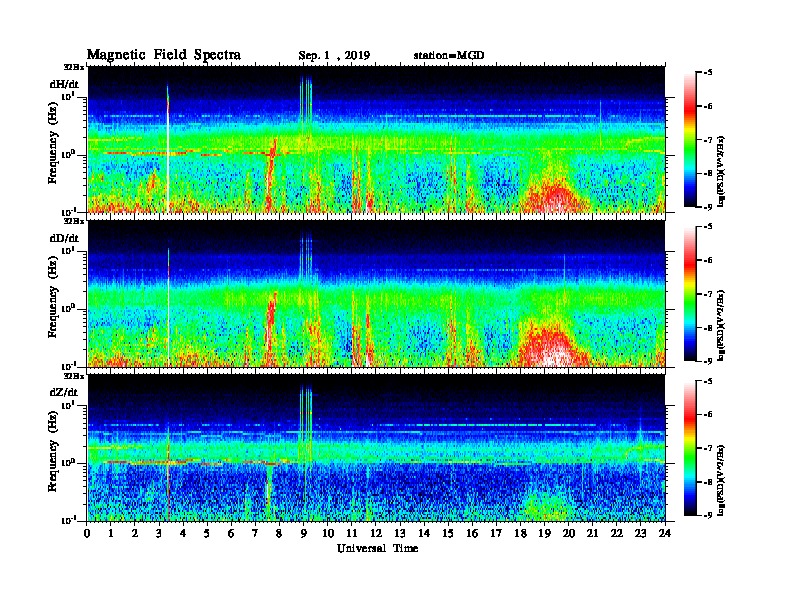This screenshot has height=612, width=792.
Task: Click hour tick label 19 on the time axis
Action: (x=544, y=533)
